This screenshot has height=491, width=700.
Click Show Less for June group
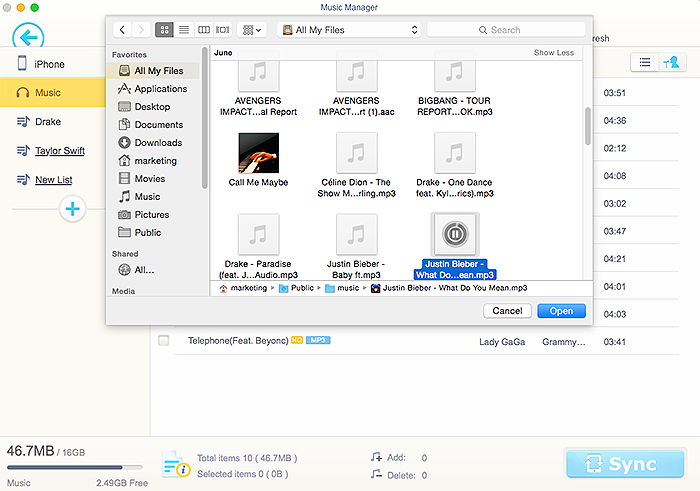click(554, 53)
